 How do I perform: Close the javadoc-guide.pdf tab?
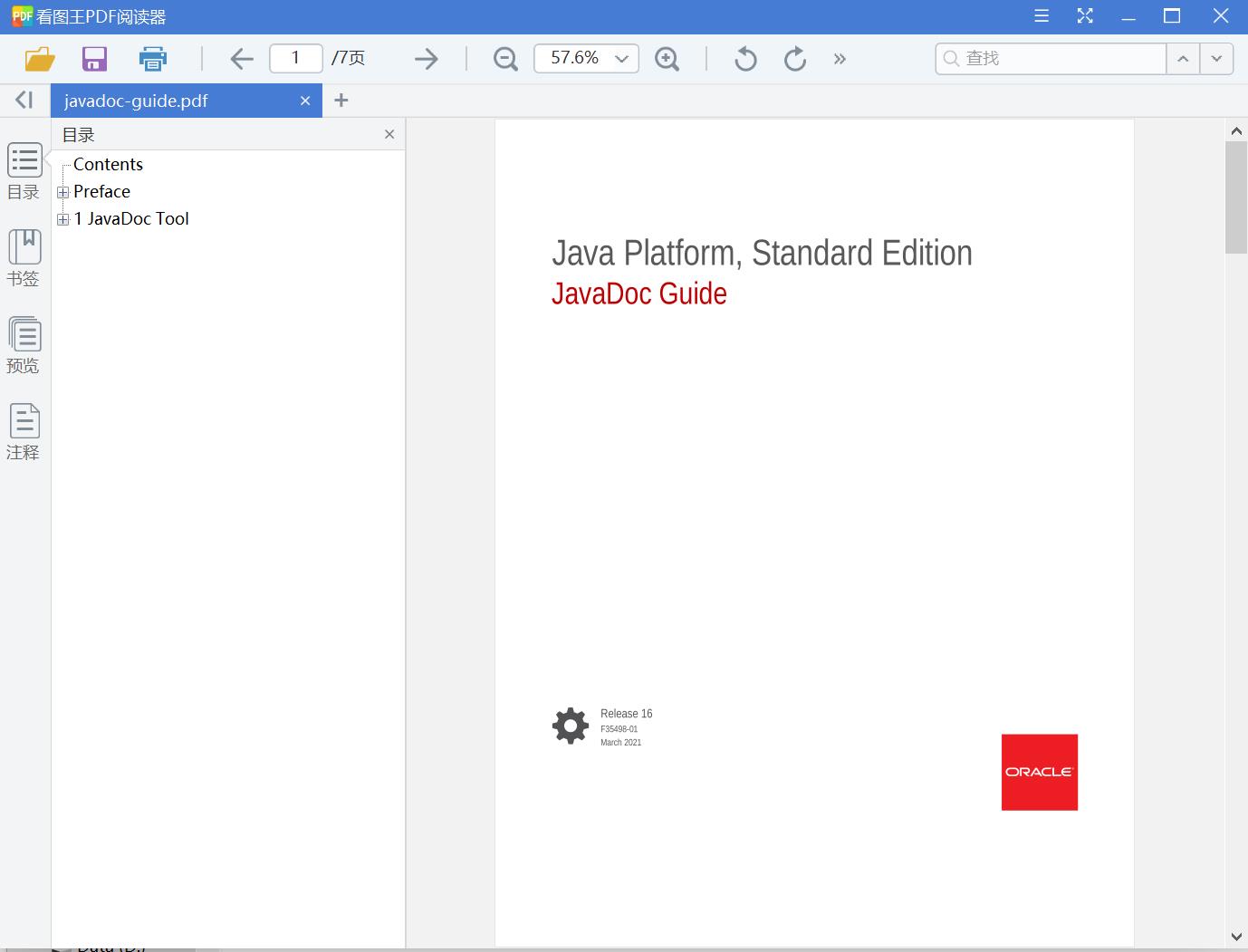point(305,101)
